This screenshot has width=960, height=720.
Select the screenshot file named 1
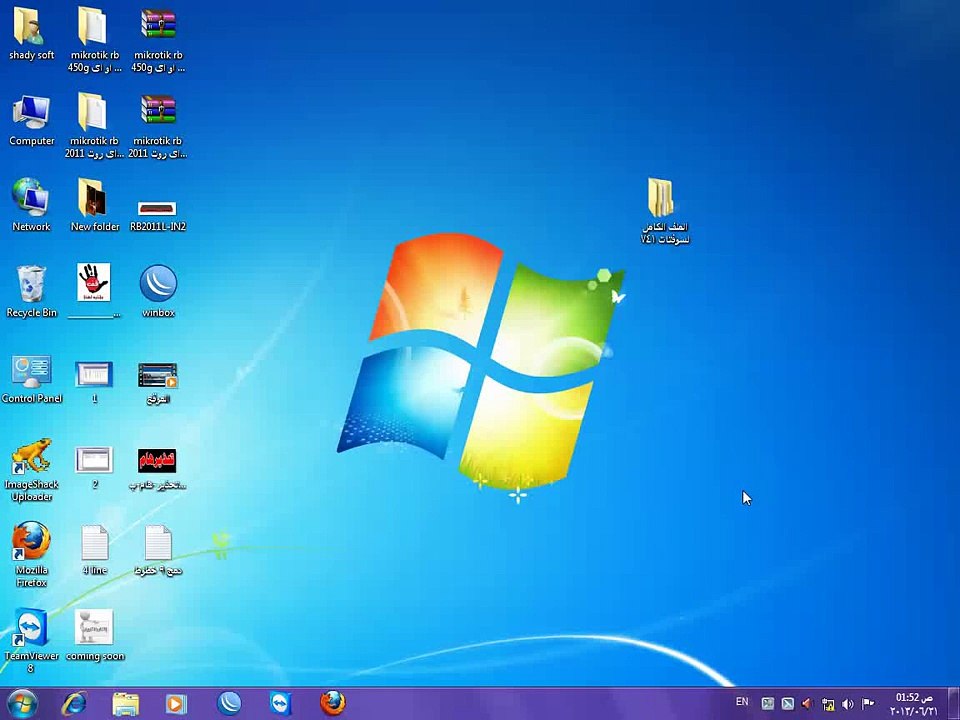tap(94, 374)
